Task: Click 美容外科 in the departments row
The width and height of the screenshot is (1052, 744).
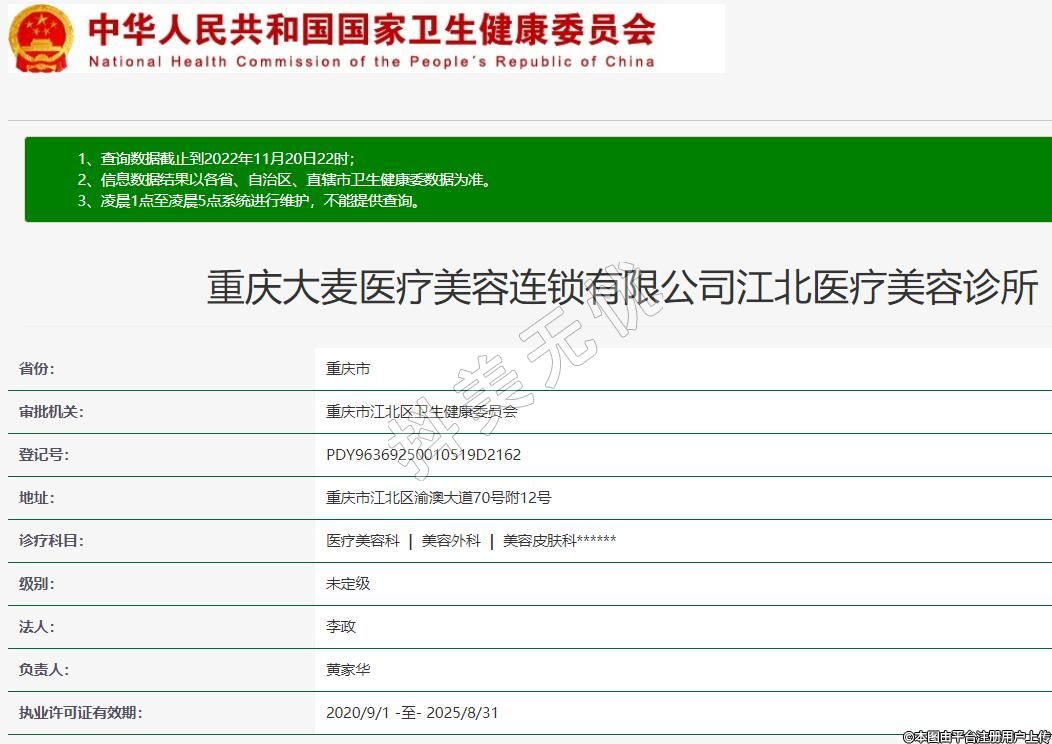Action: [451, 541]
